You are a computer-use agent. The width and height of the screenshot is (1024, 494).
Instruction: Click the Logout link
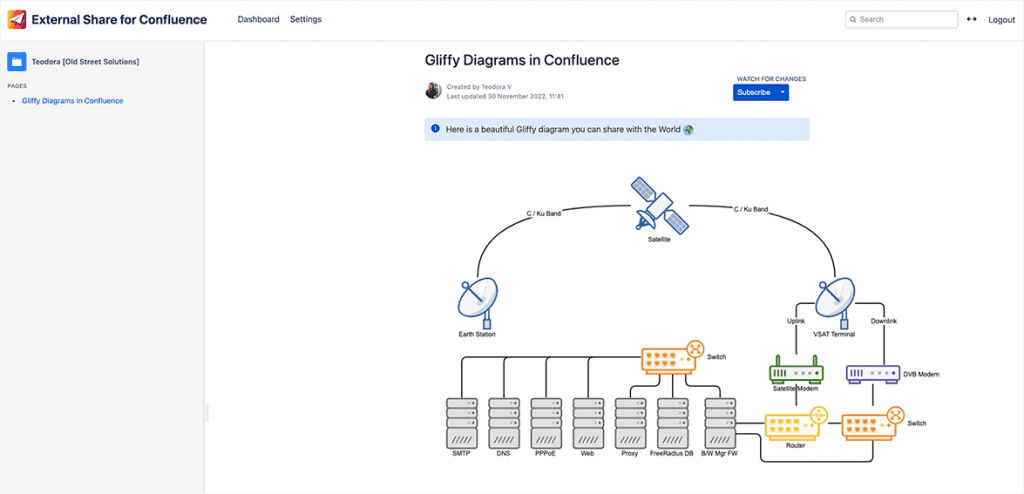[x=1001, y=20]
